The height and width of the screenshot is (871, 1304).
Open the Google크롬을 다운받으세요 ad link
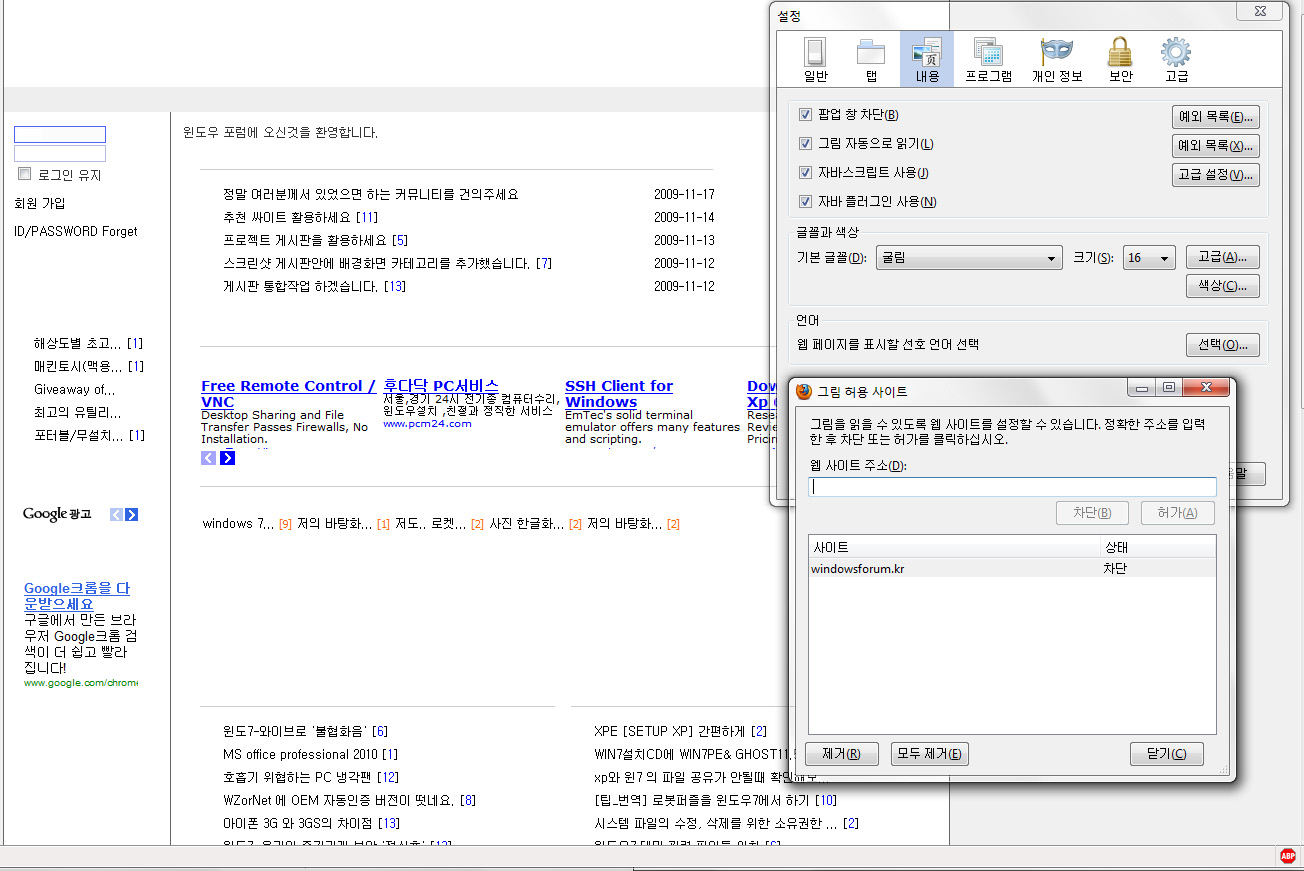click(77, 596)
